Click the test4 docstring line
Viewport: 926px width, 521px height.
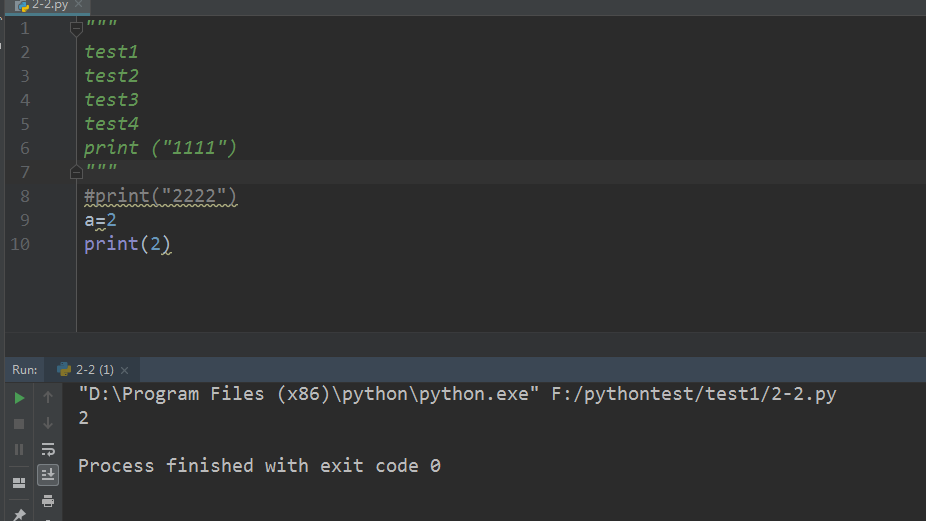111,124
